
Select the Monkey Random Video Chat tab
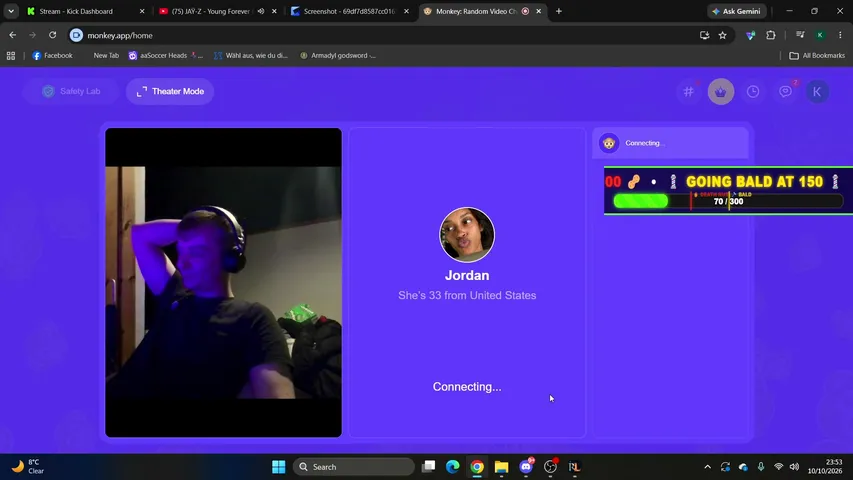click(x=476, y=11)
